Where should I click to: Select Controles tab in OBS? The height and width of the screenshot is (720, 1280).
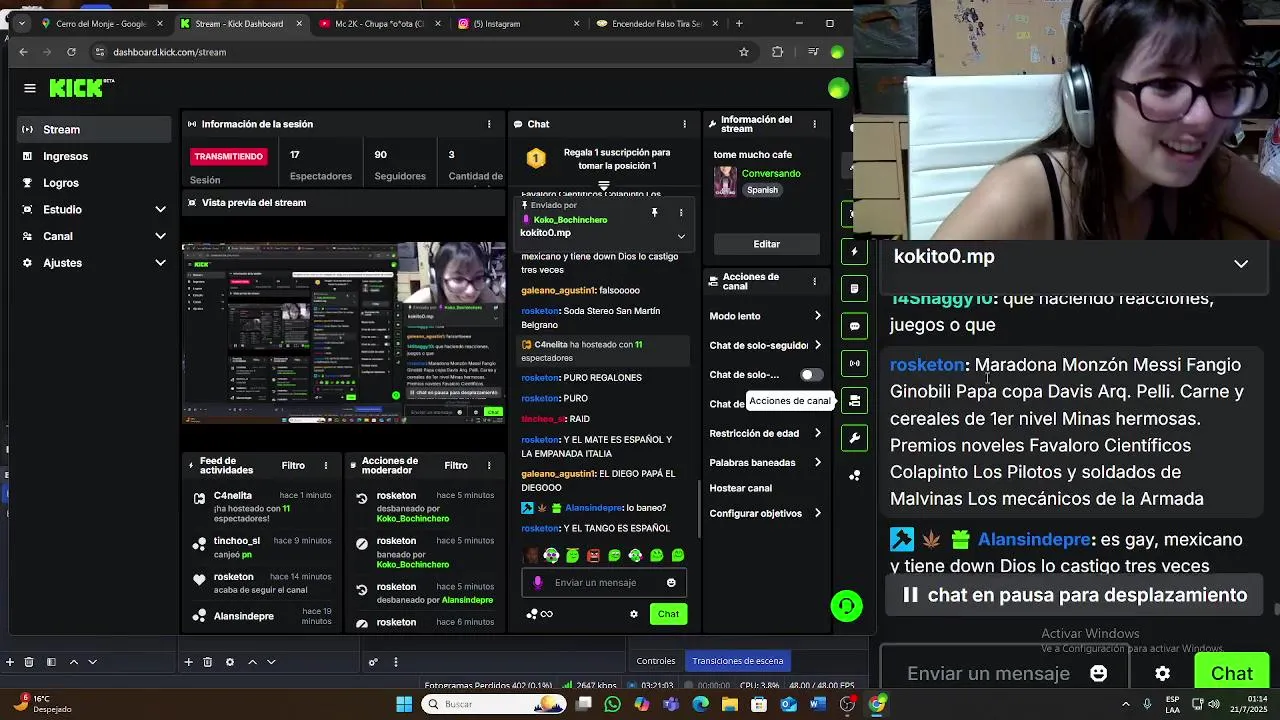[x=656, y=661]
